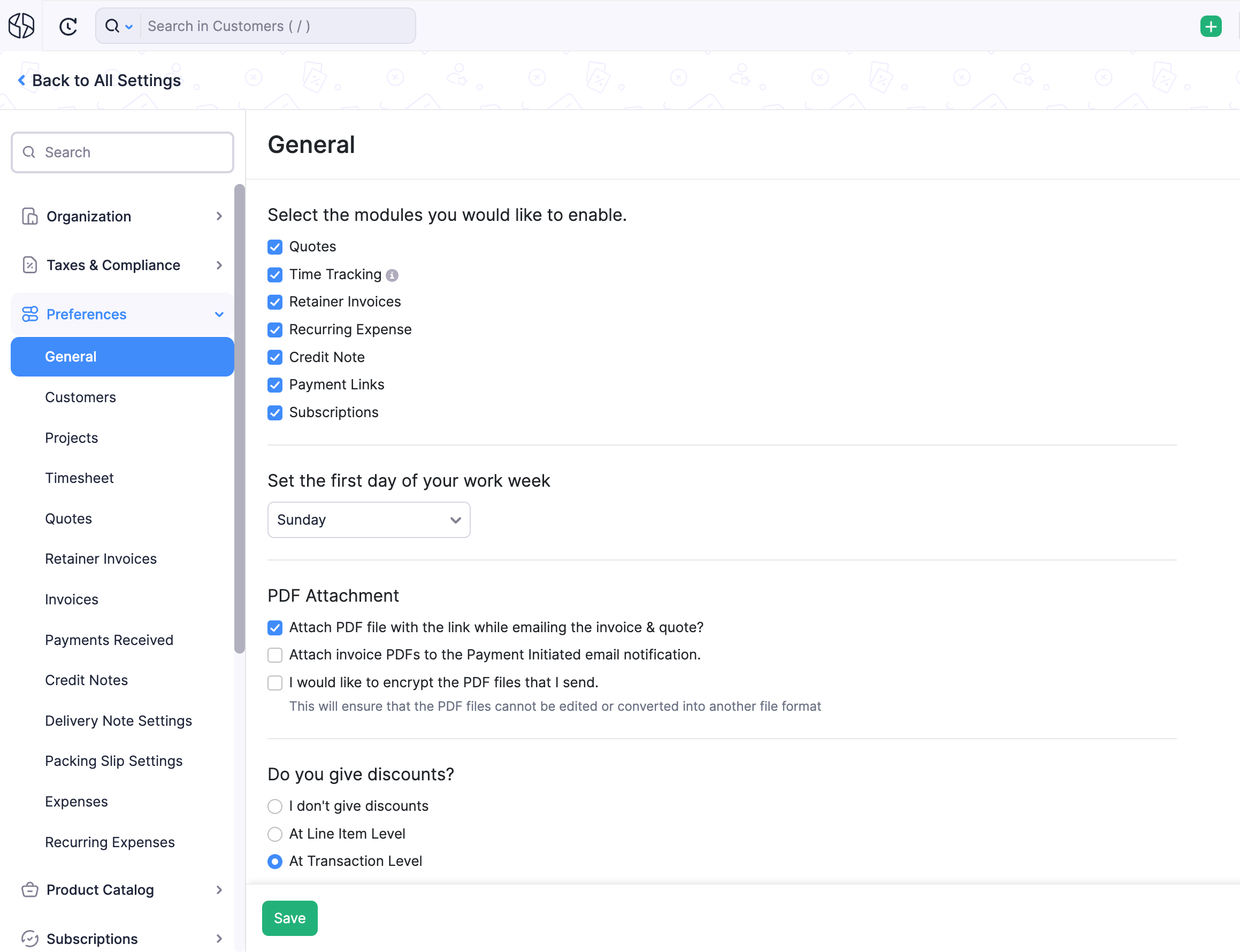
Task: Click the Preferences panel icon
Action: [x=29, y=314]
